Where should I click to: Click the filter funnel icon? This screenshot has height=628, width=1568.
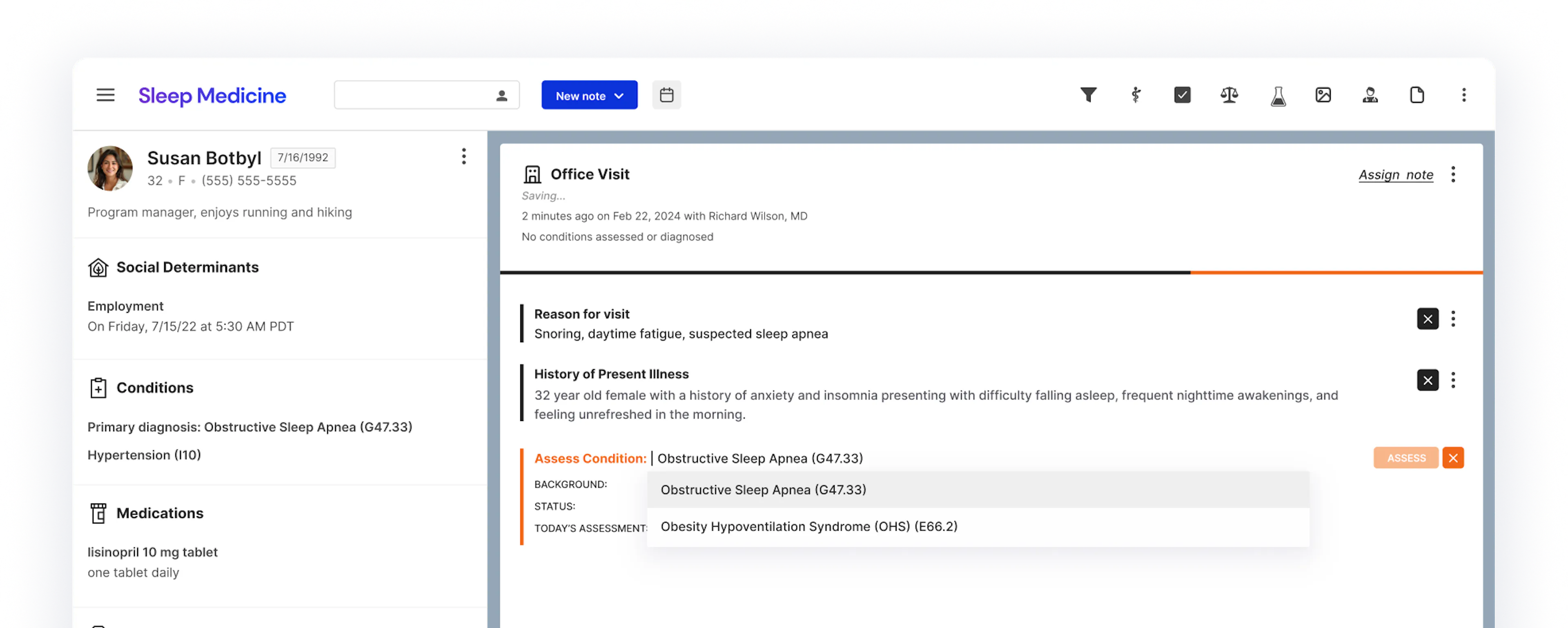pos(1088,95)
